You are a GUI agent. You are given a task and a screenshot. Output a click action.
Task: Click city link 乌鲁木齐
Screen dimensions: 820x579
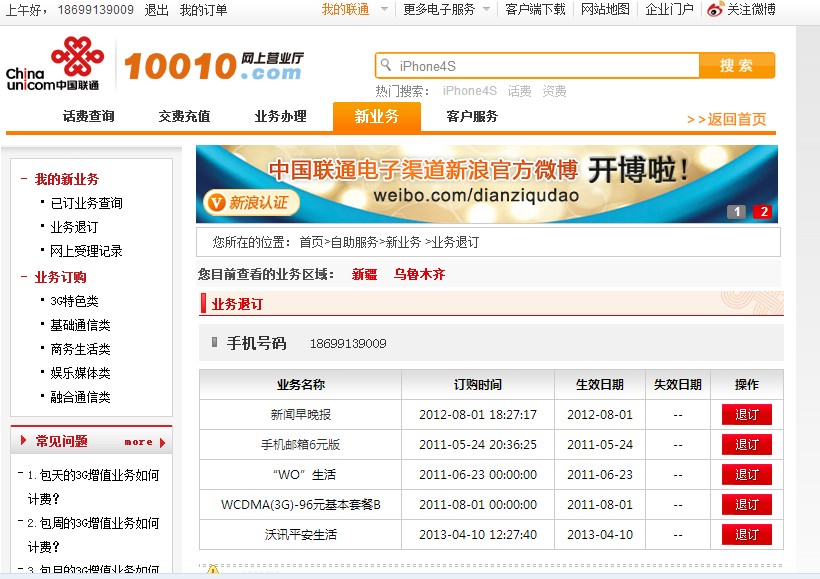419,274
